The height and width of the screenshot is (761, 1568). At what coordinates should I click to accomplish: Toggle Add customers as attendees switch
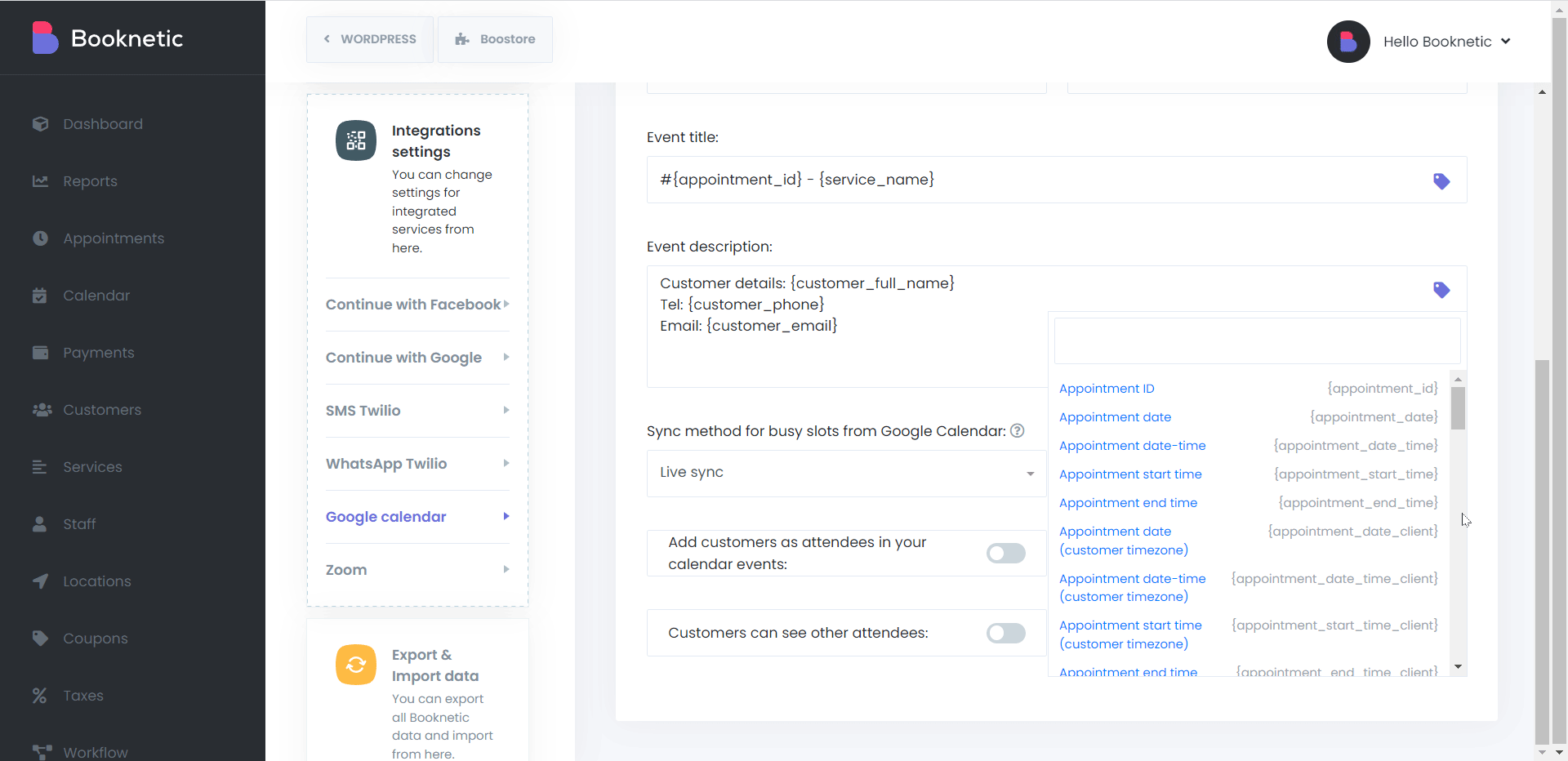[x=1005, y=554]
